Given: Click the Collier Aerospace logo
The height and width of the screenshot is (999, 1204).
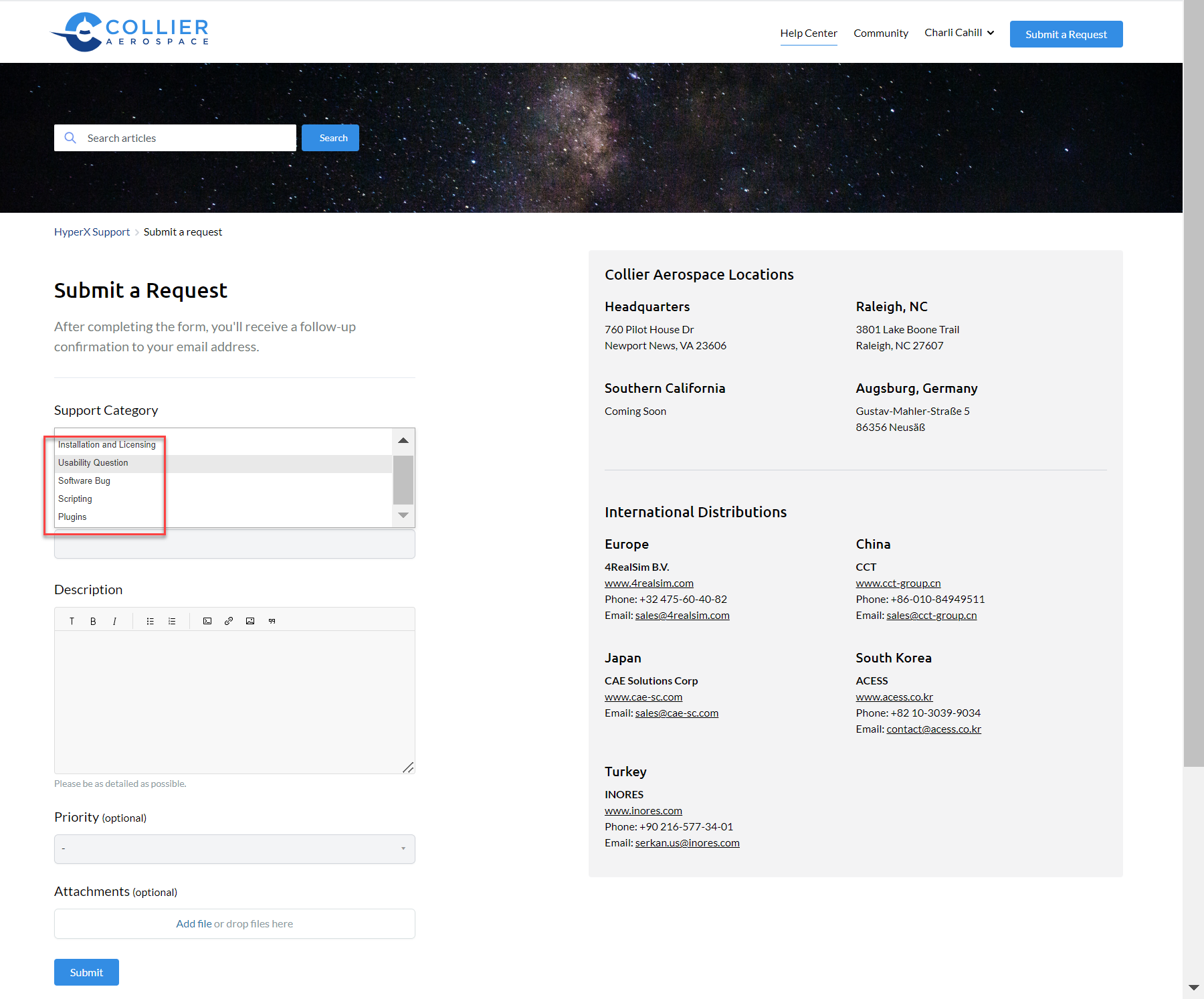Looking at the screenshot, I should pyautogui.click(x=130, y=31).
